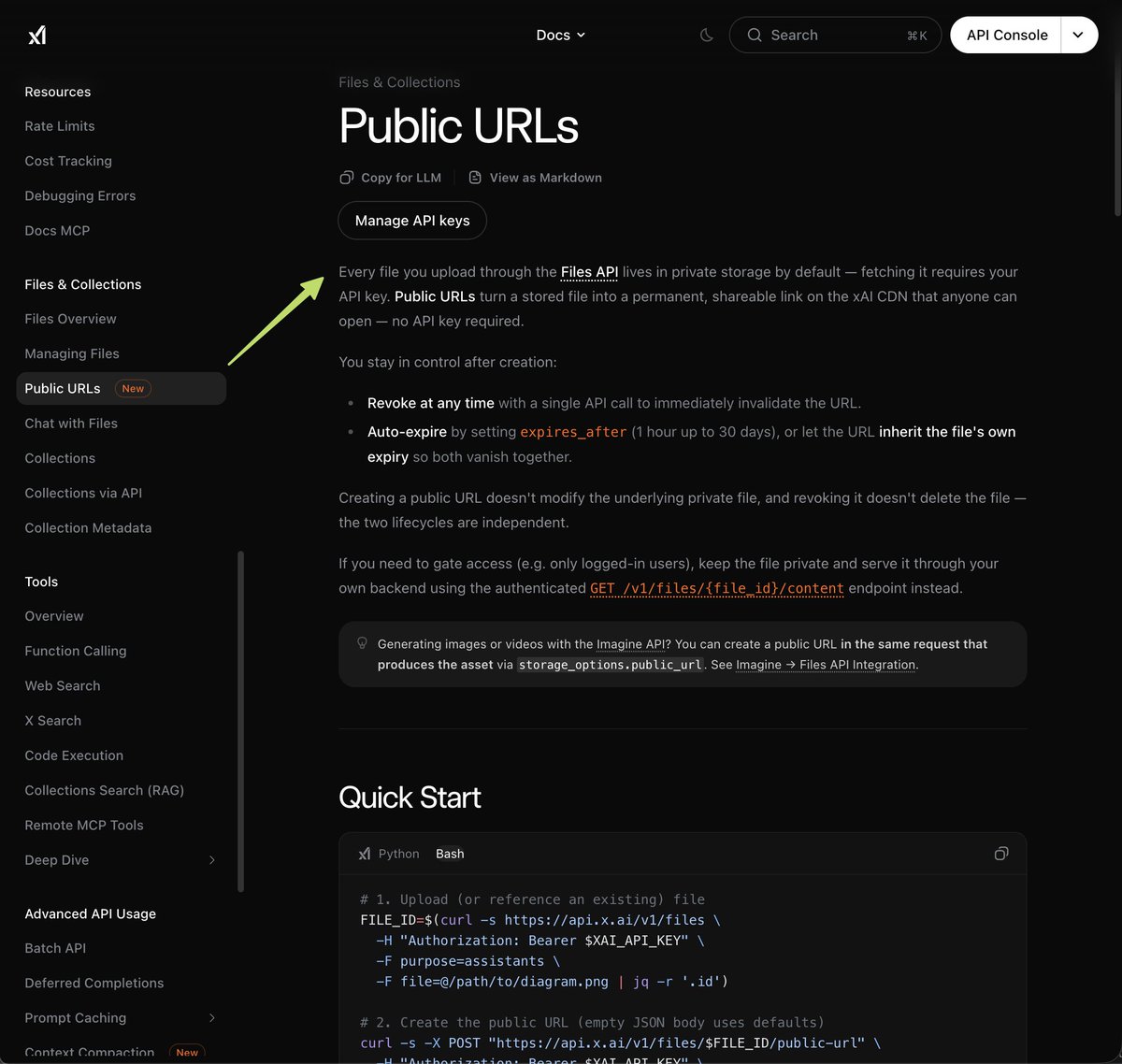Screen dimensions: 1122x1064
Task: Click the Advanced API Usage heading
Action: pos(91,913)
